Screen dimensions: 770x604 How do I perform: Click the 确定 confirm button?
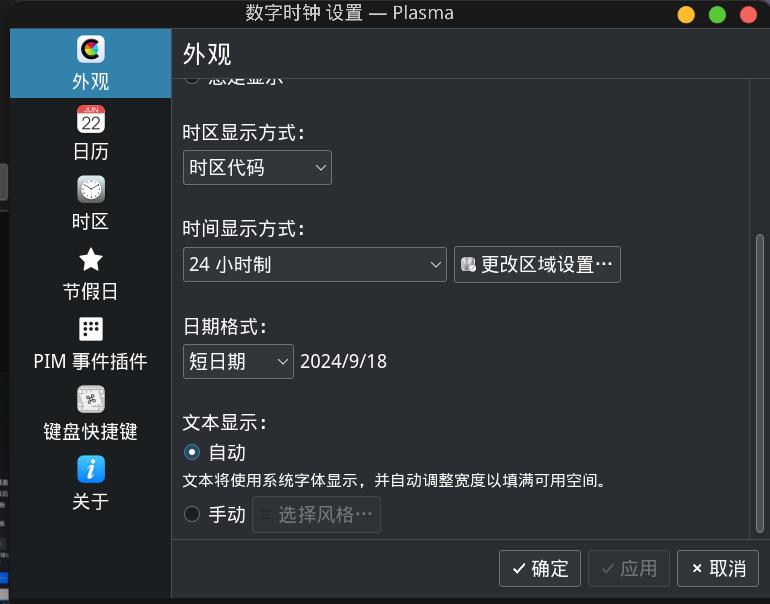click(540, 569)
